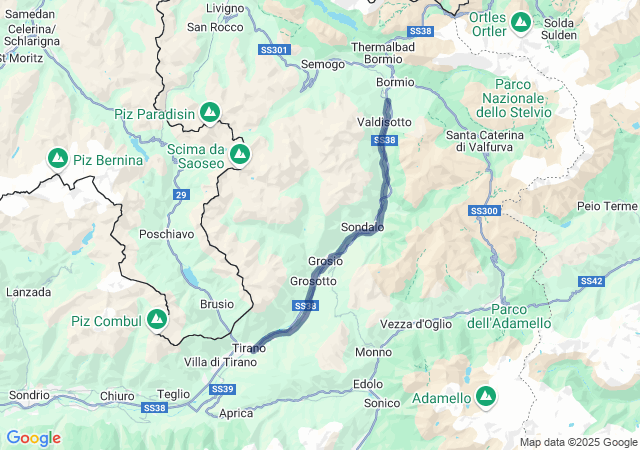This screenshot has height=450, width=640.
Task: Select the Piz Bernina mountain icon
Action: tap(58, 159)
